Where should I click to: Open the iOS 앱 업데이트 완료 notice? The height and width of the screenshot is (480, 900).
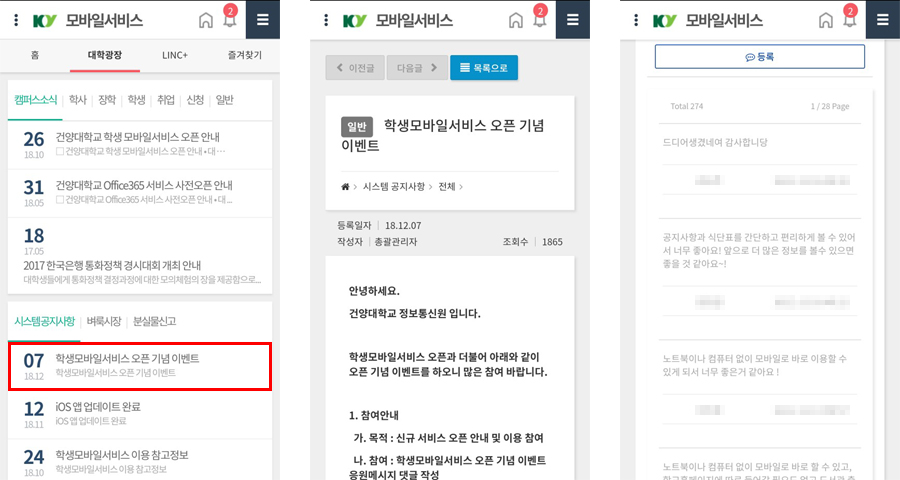coord(140,413)
